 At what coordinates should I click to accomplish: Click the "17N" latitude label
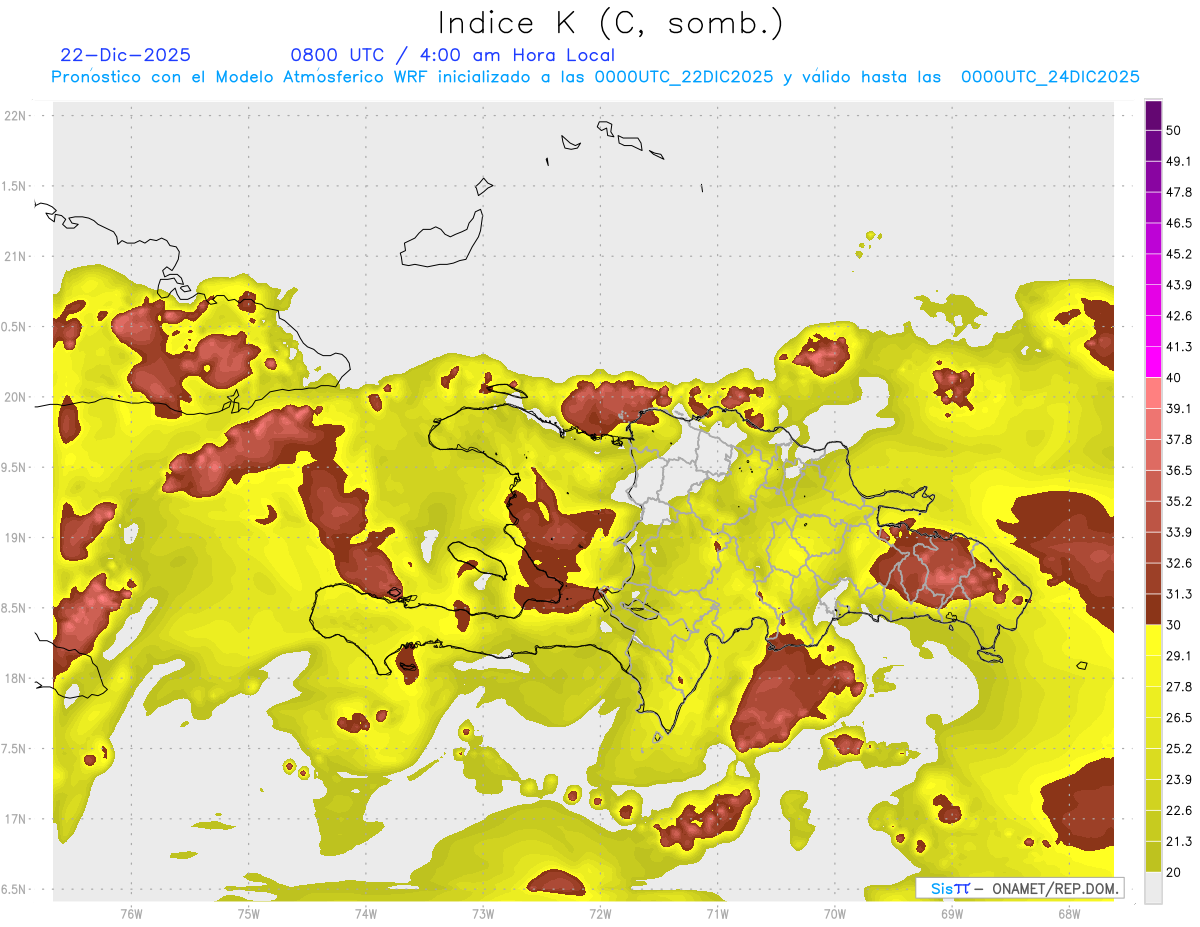click(14, 819)
